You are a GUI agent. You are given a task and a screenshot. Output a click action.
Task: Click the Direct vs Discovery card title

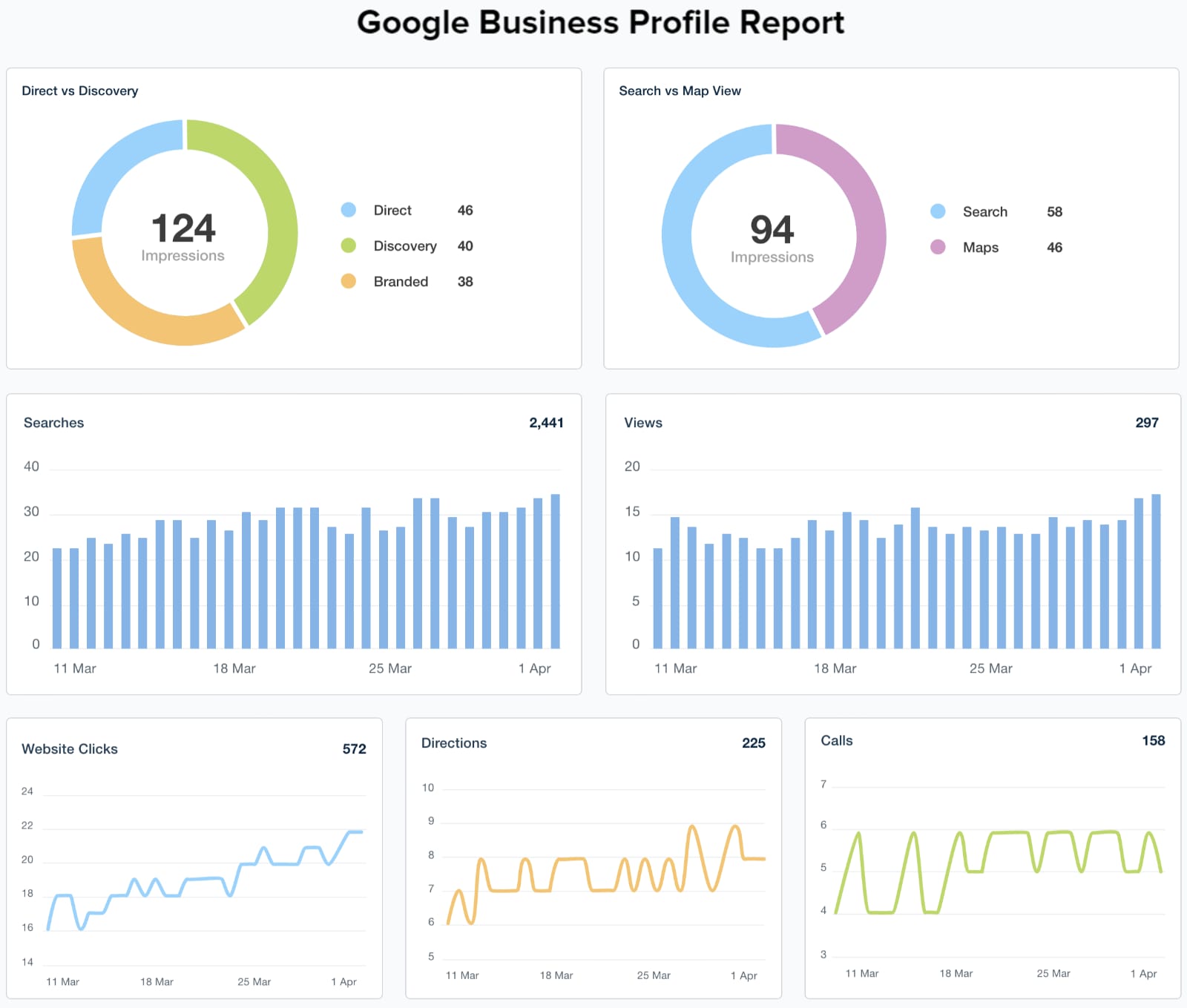click(80, 90)
